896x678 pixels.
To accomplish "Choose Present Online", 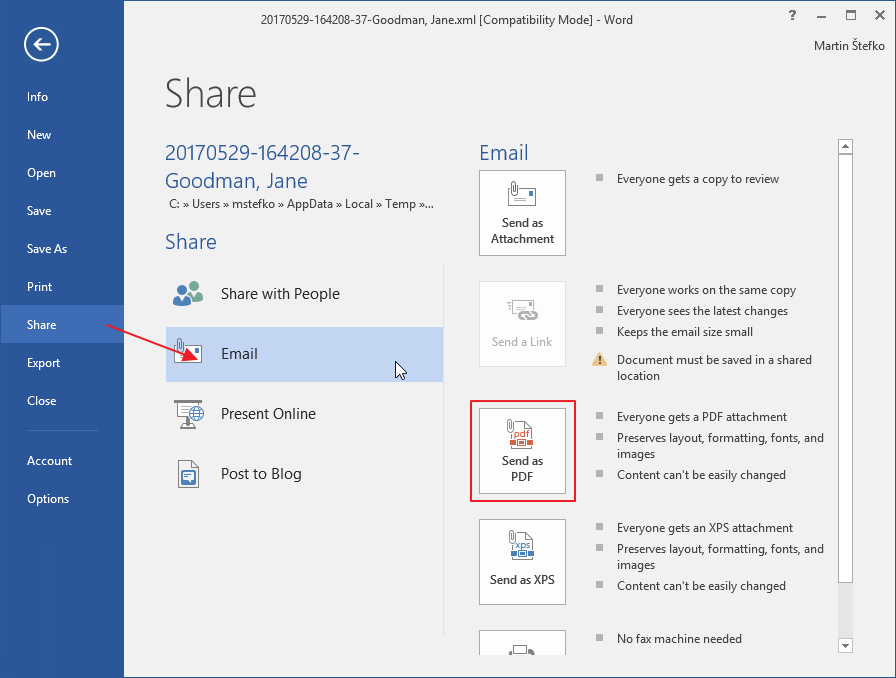I will pyautogui.click(x=304, y=414).
